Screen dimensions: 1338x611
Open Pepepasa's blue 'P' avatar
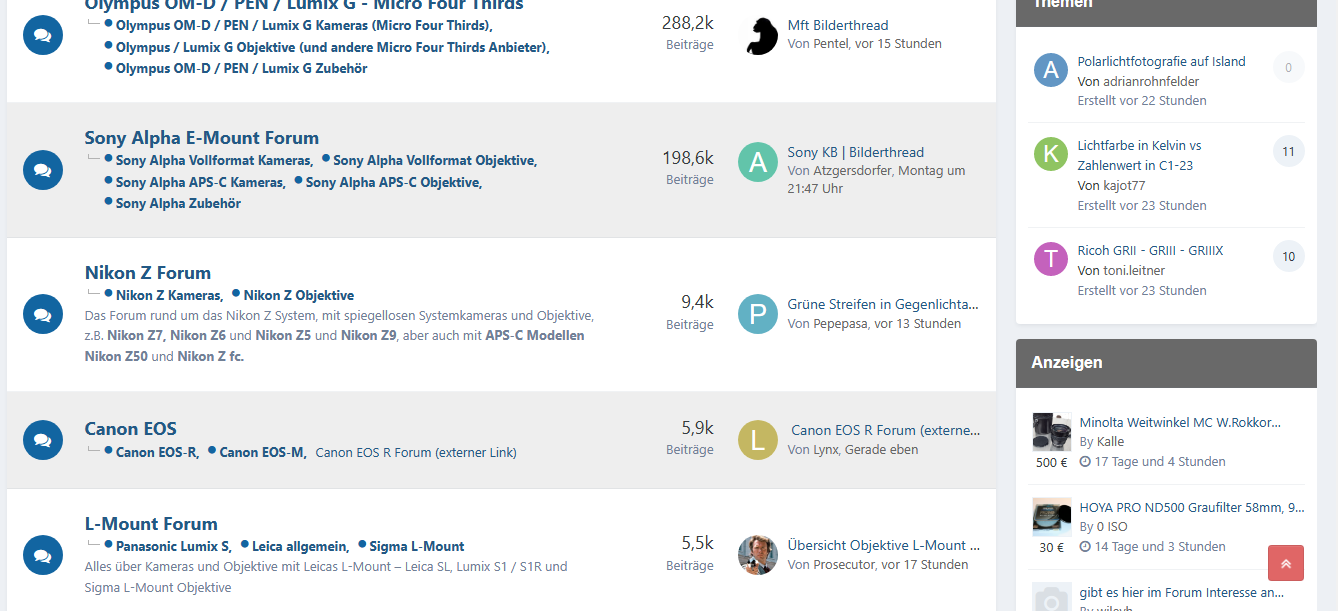click(x=757, y=314)
